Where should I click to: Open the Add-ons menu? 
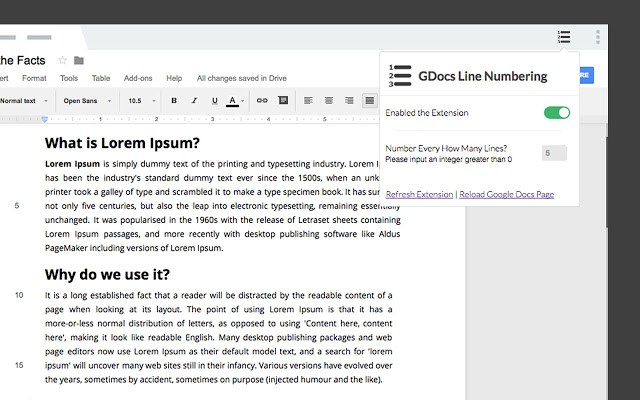[138, 78]
